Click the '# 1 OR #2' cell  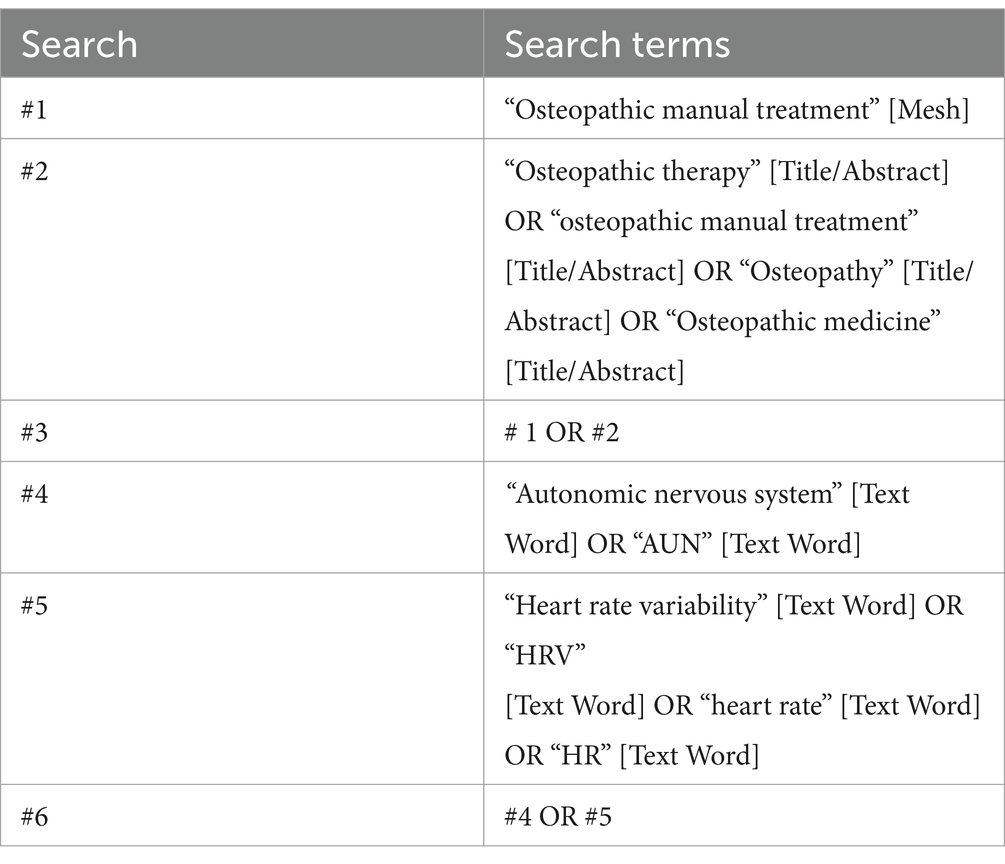[561, 433]
